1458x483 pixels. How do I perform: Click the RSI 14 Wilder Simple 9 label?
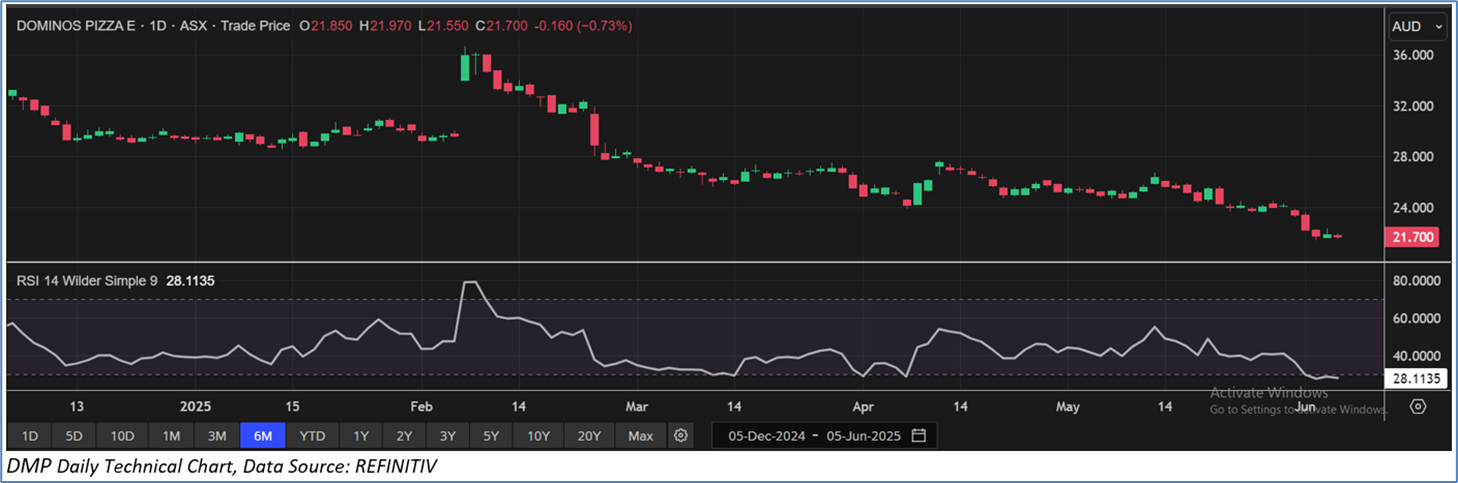click(x=87, y=282)
